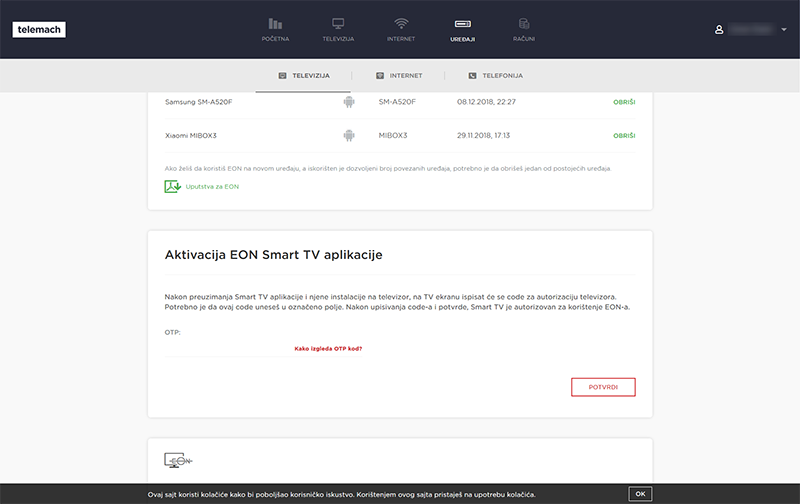800x504 pixels.
Task: Expand the user account dropdown arrow
Action: [784, 30]
